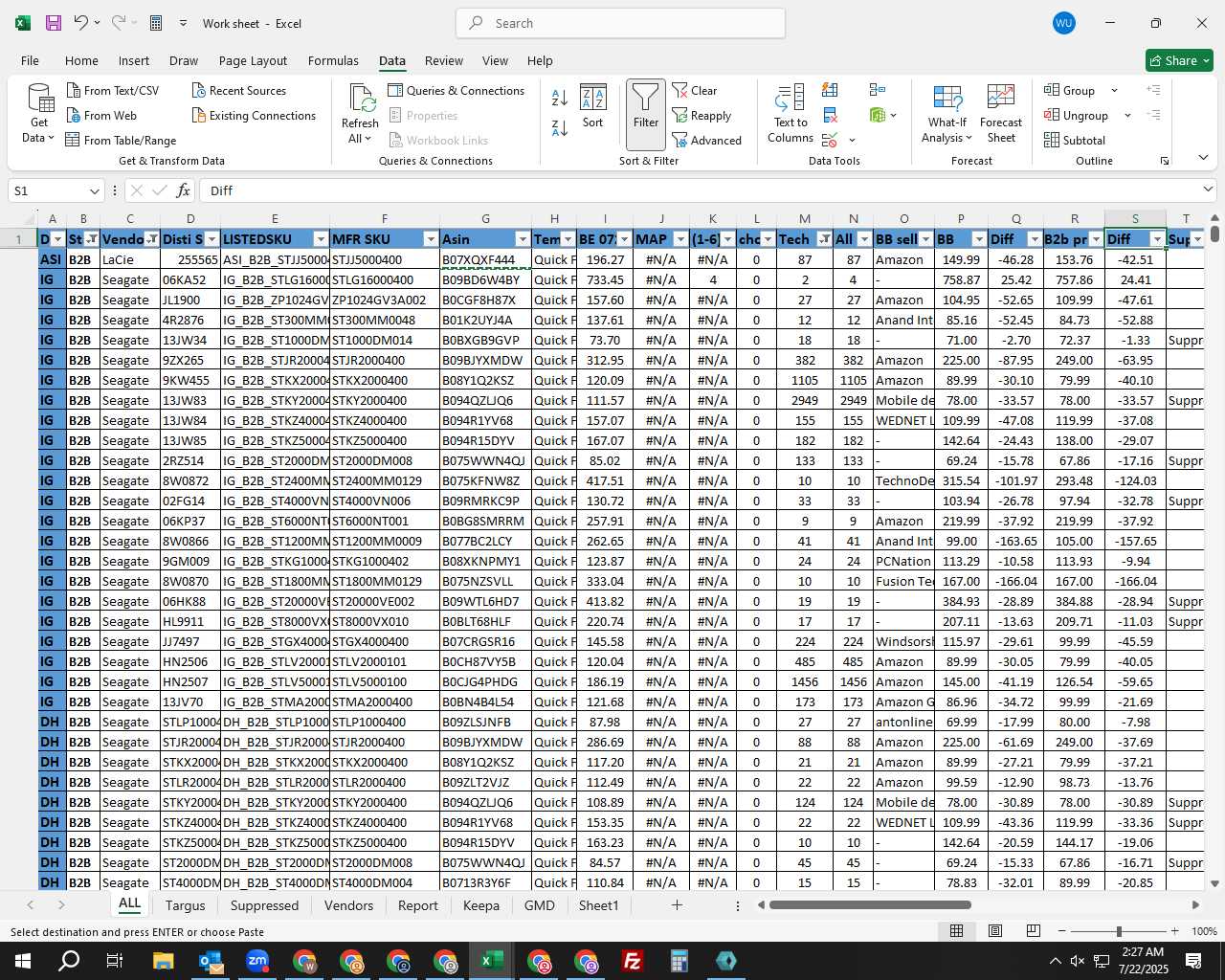Viewport: 1225px width, 980px height.
Task: Open BB sell column filter dropdown
Action: [925, 239]
